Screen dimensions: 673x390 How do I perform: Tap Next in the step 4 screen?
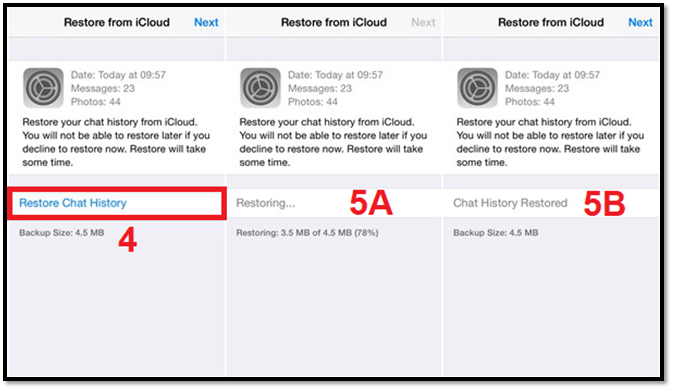pyautogui.click(x=206, y=22)
